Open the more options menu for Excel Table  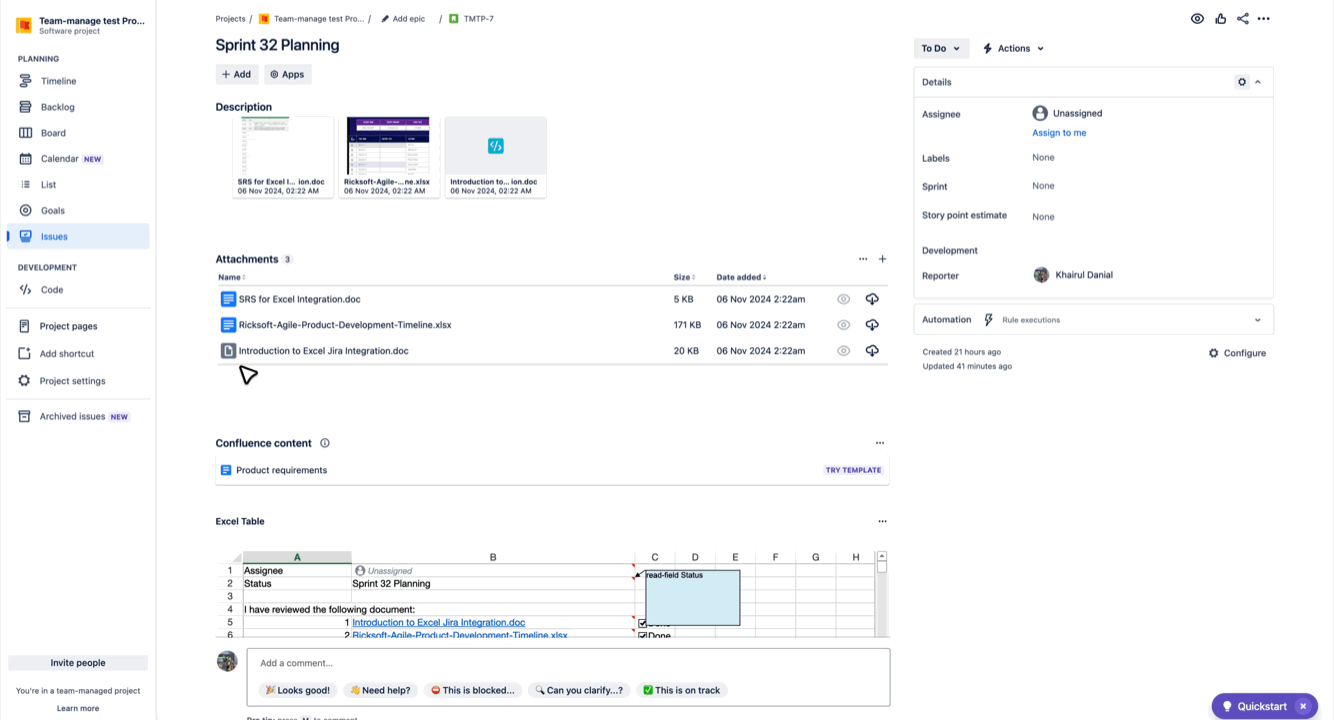(x=882, y=521)
